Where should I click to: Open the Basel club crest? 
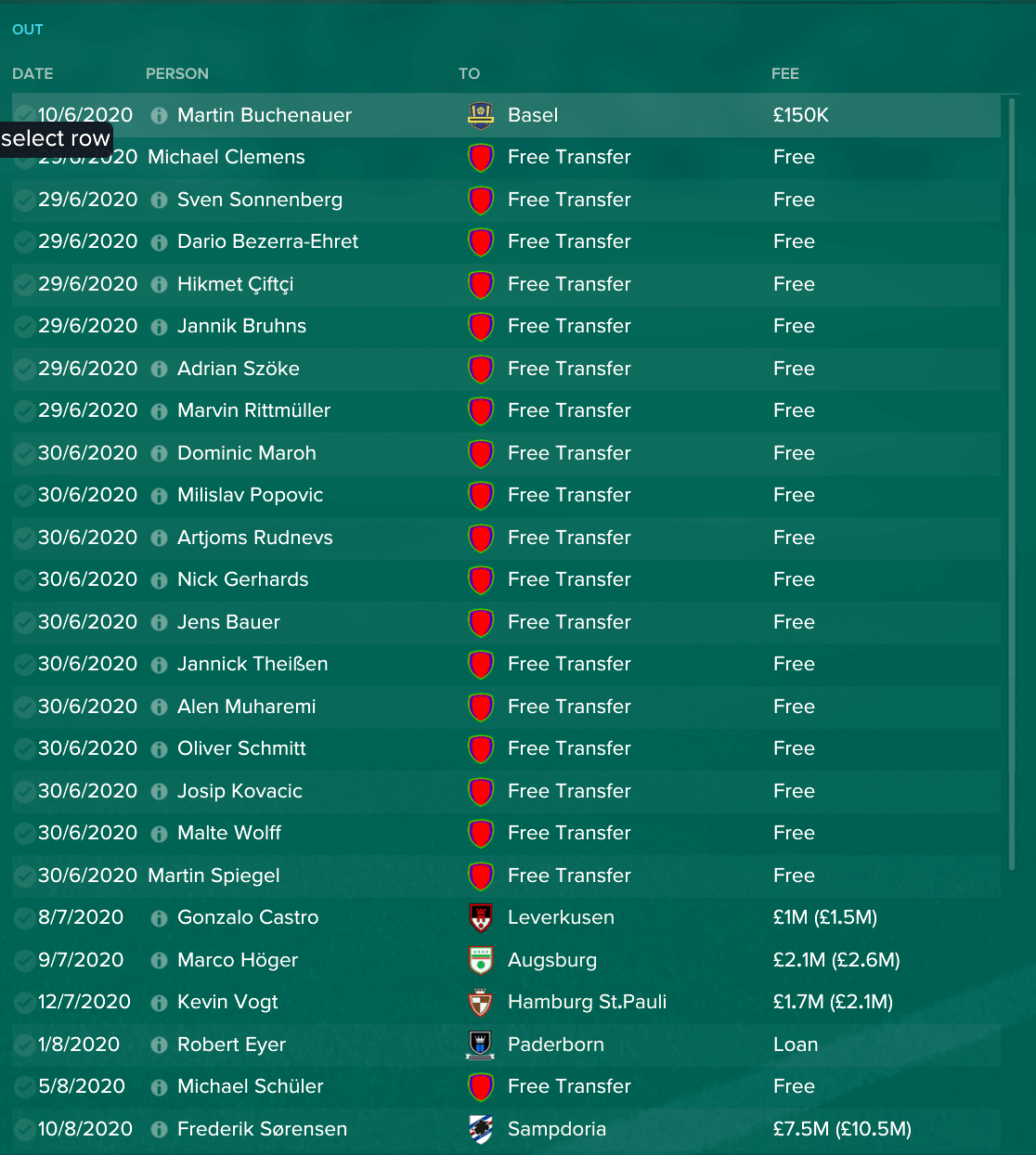480,115
